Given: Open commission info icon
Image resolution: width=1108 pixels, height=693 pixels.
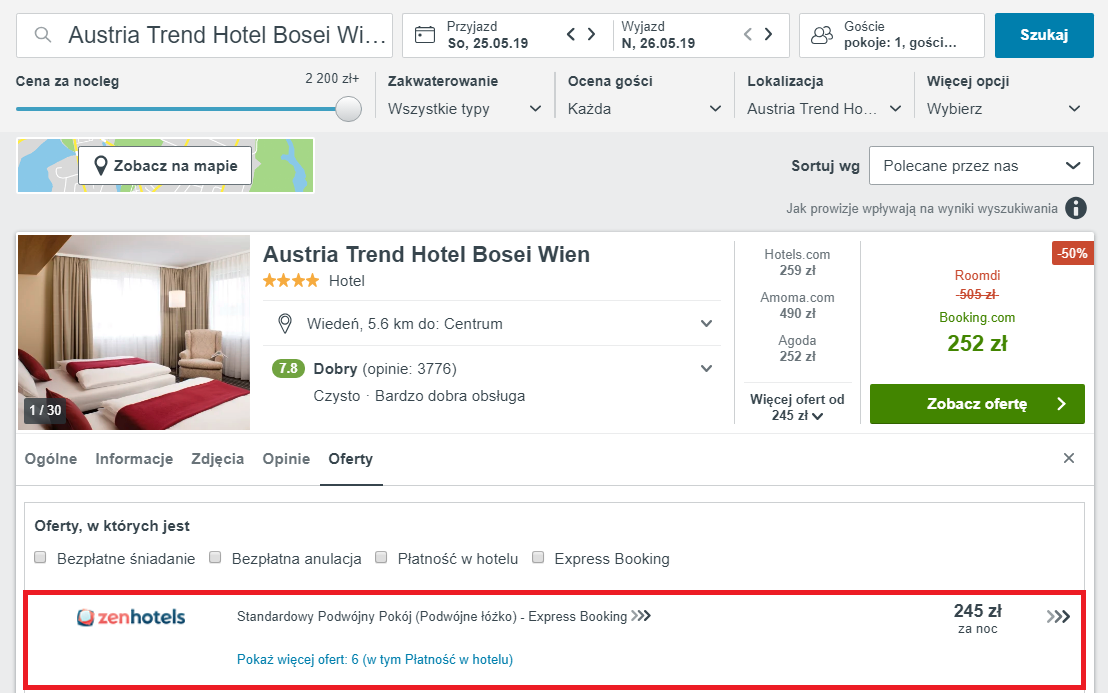Looking at the screenshot, I should point(1076,208).
